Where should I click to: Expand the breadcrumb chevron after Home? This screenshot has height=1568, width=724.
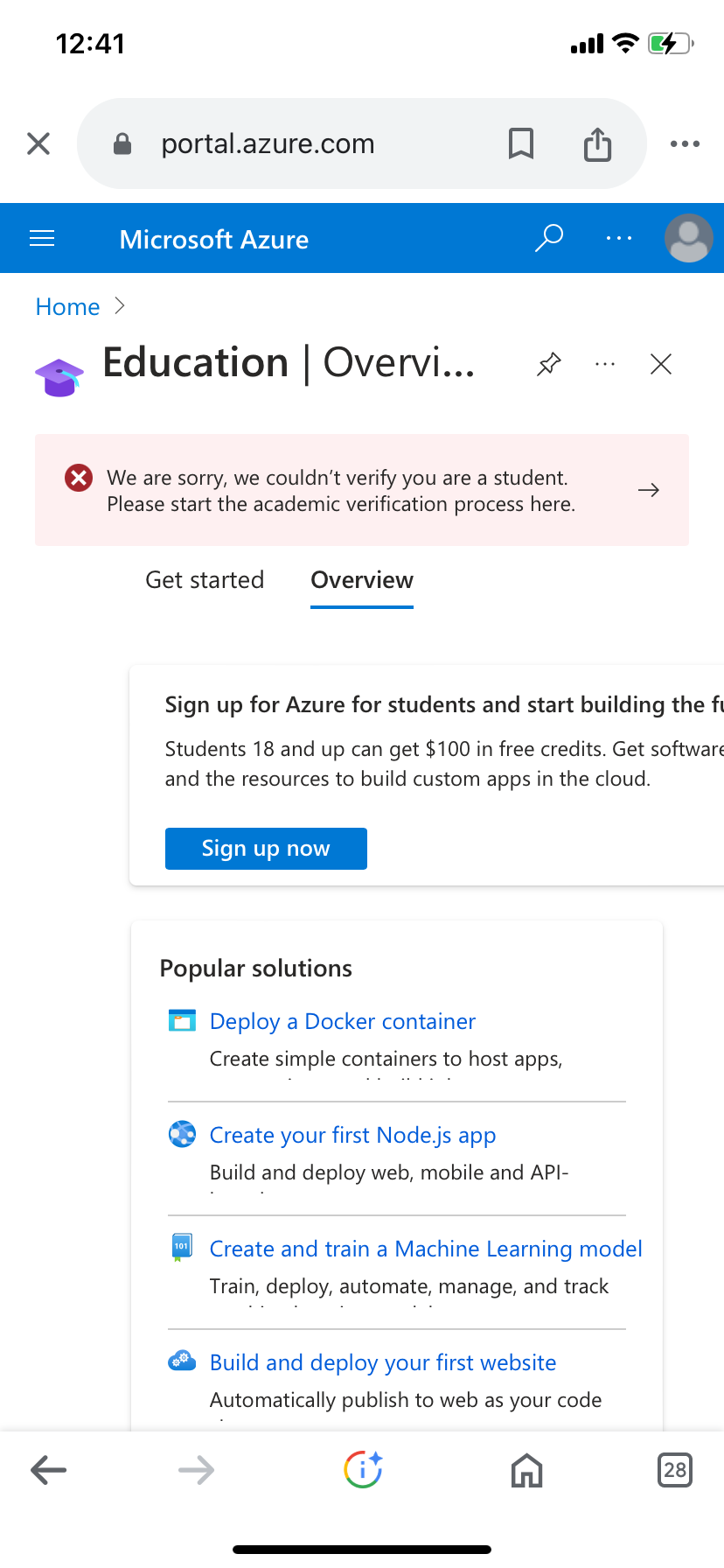(120, 306)
